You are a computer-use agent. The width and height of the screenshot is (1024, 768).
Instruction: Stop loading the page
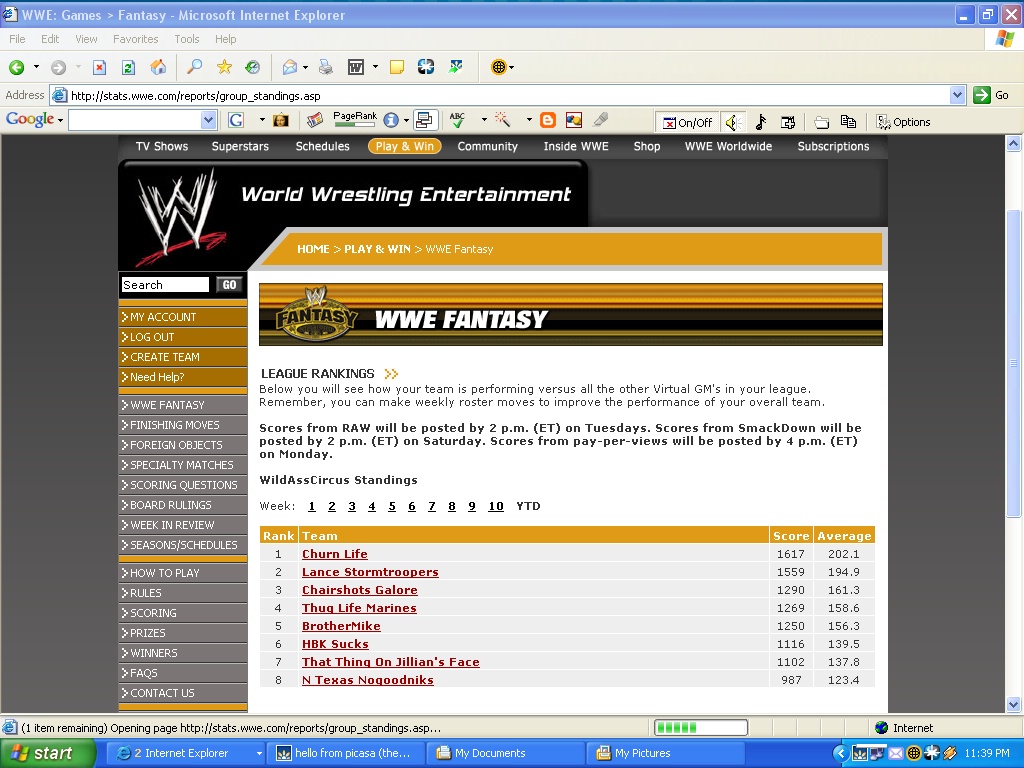pyautogui.click(x=99, y=67)
